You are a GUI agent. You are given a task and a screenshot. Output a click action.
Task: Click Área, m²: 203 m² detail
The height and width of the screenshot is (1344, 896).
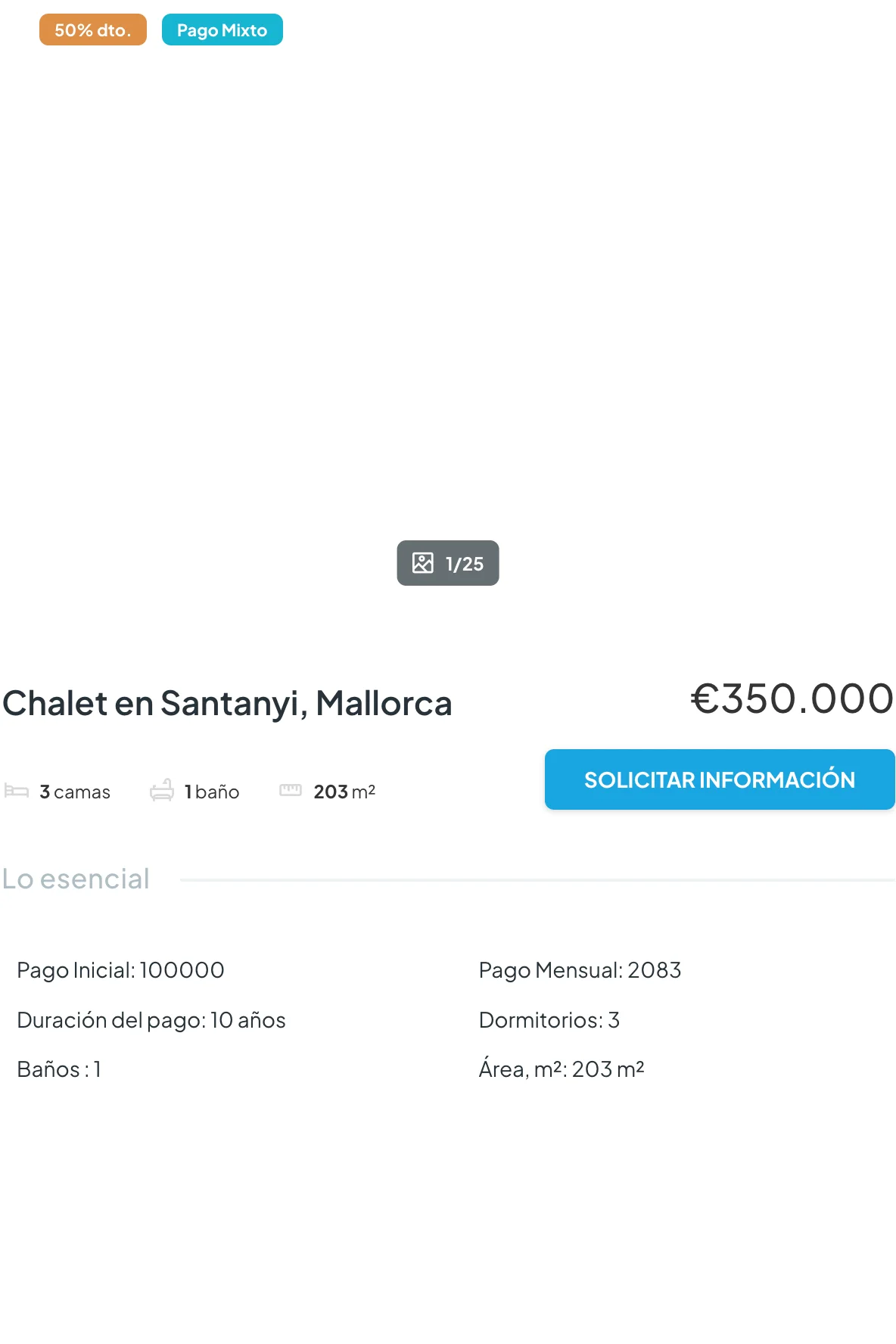(x=562, y=1069)
